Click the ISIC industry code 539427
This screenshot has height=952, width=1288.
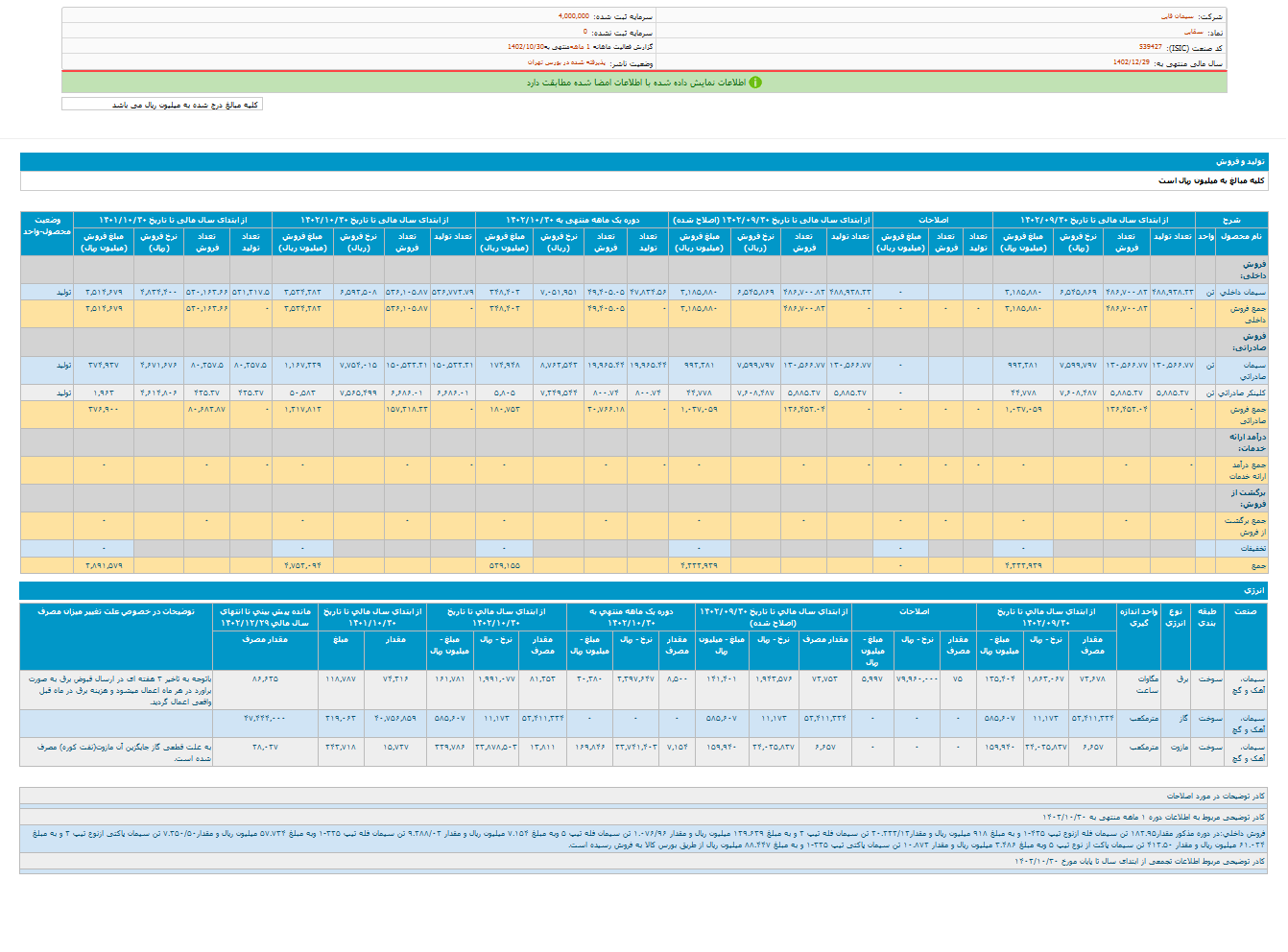(1150, 47)
